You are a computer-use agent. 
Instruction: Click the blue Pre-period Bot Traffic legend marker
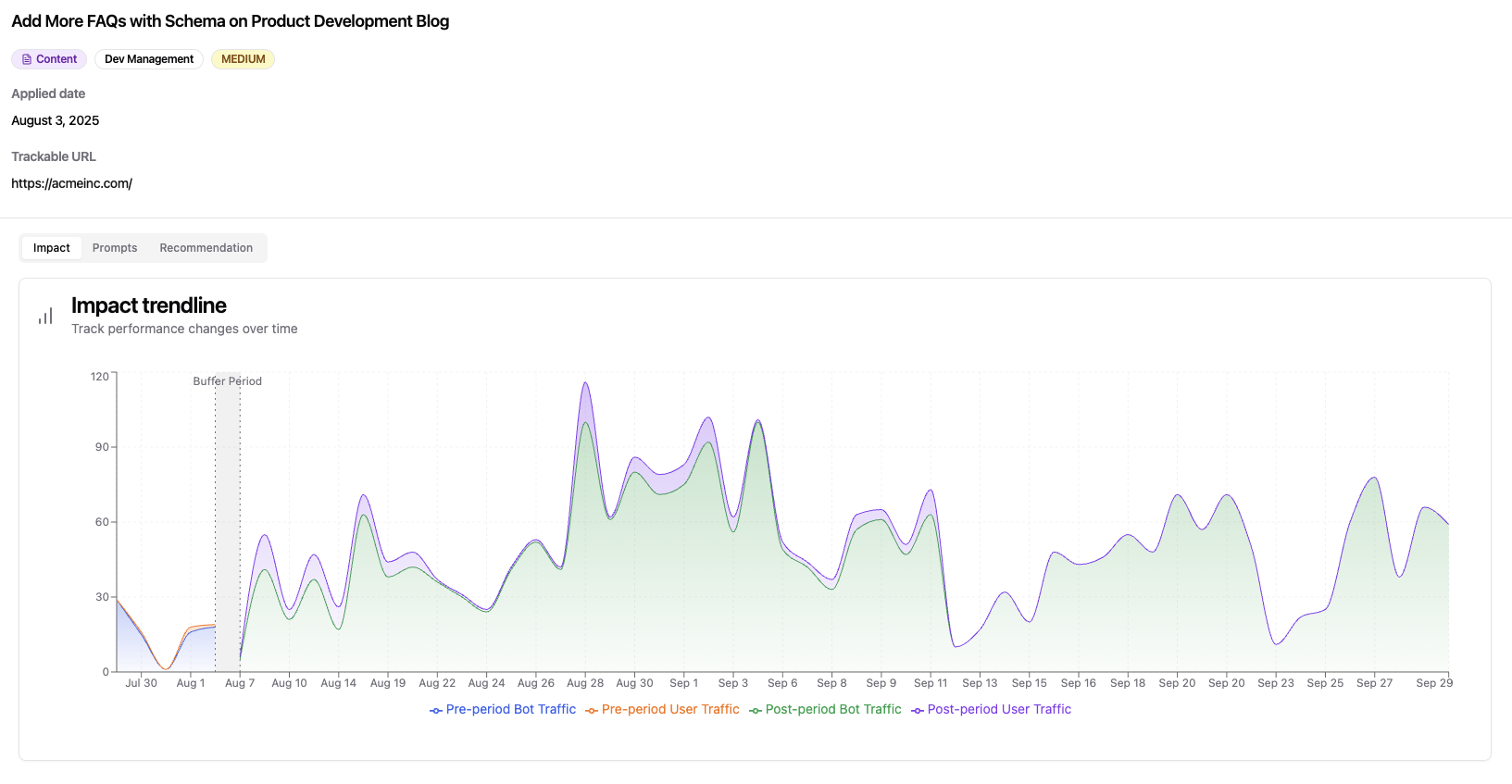436,710
